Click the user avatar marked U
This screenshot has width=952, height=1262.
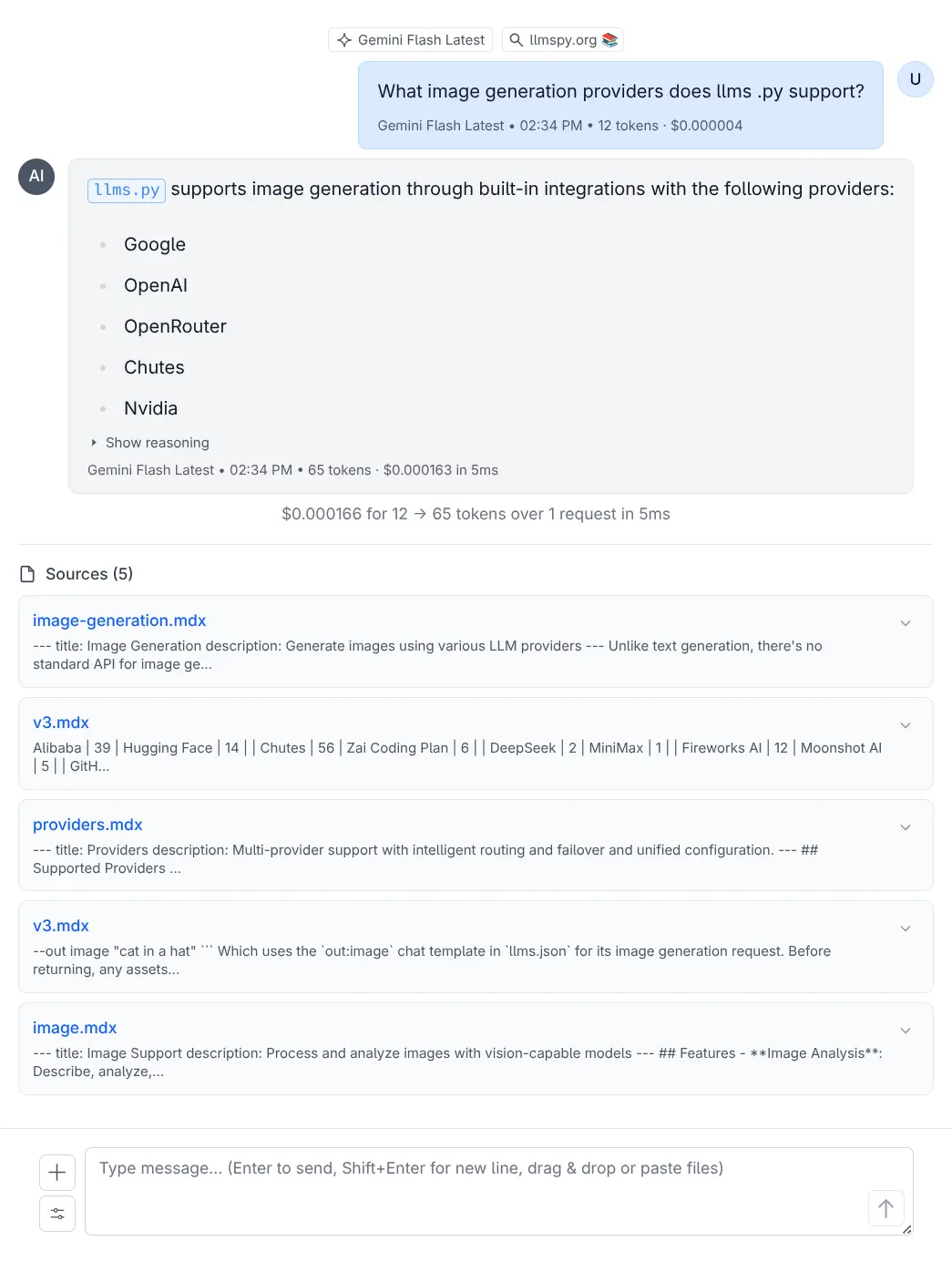click(915, 79)
